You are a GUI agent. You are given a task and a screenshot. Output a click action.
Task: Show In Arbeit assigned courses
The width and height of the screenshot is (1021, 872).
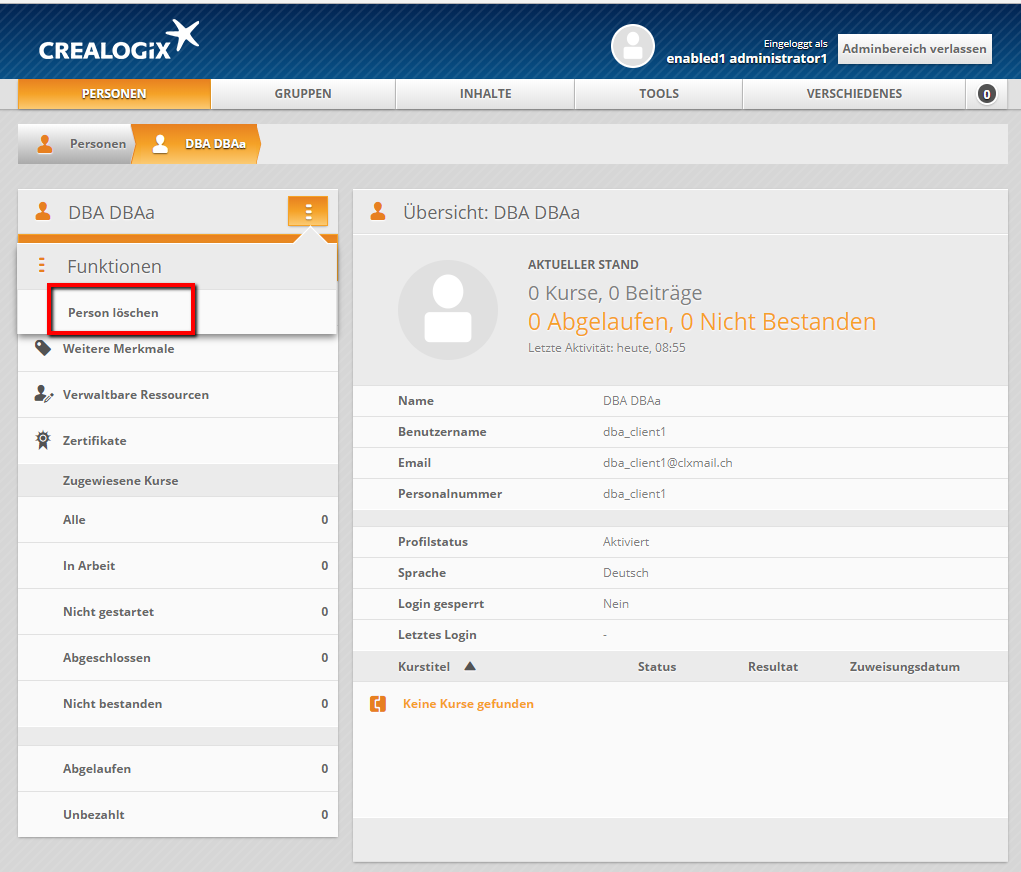pyautogui.click(x=89, y=566)
